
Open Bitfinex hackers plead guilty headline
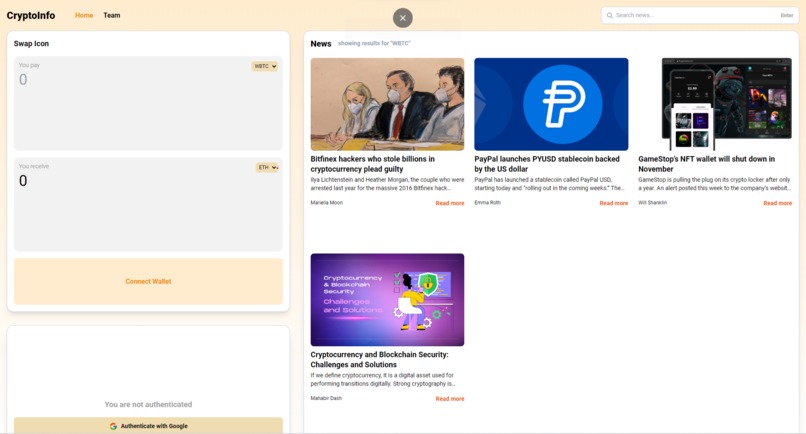tap(373, 164)
